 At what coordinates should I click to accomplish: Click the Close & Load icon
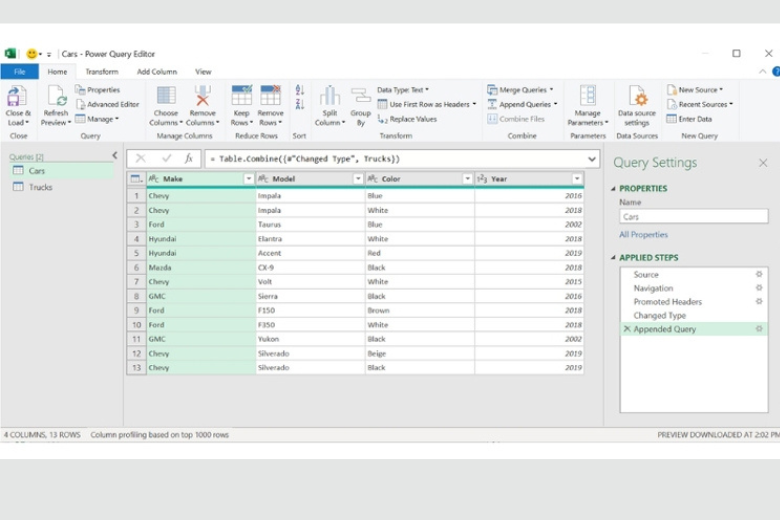coord(17,97)
